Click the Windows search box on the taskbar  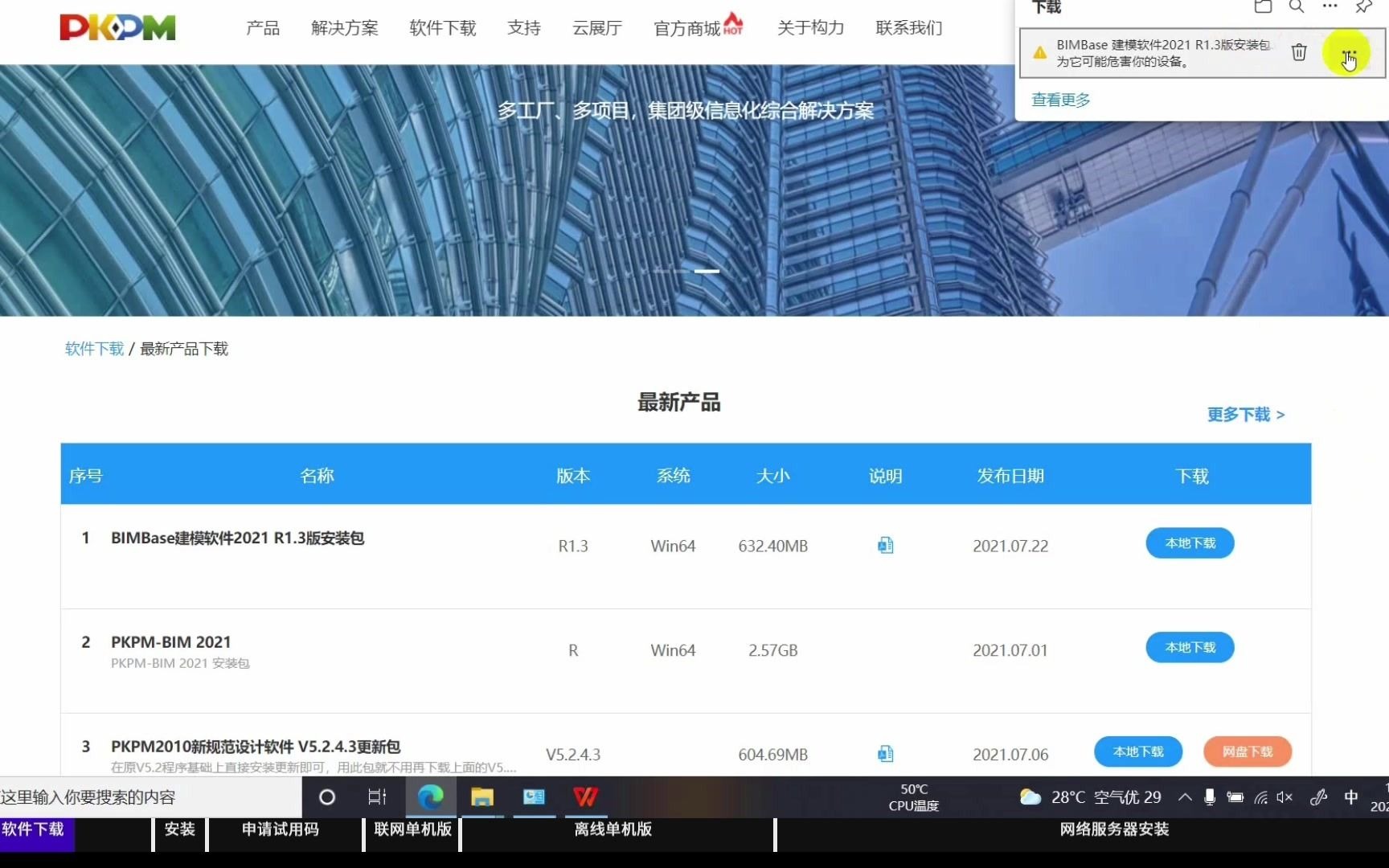pyautogui.click(x=150, y=797)
